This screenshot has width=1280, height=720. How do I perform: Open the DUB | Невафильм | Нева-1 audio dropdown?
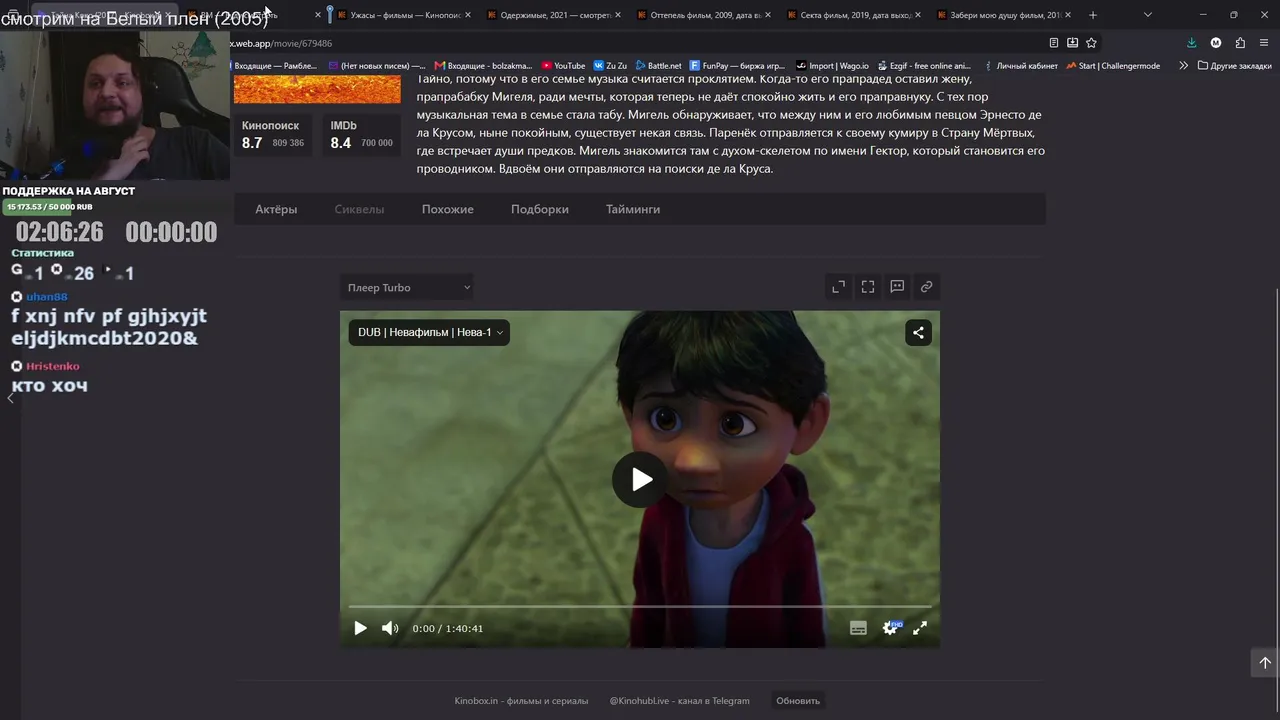pyautogui.click(x=429, y=332)
